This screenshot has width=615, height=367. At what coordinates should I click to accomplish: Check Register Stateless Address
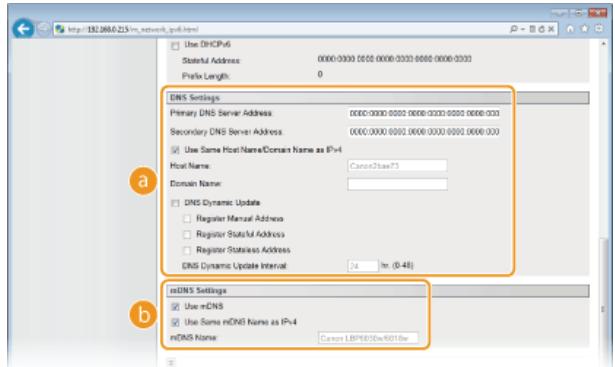point(187,250)
